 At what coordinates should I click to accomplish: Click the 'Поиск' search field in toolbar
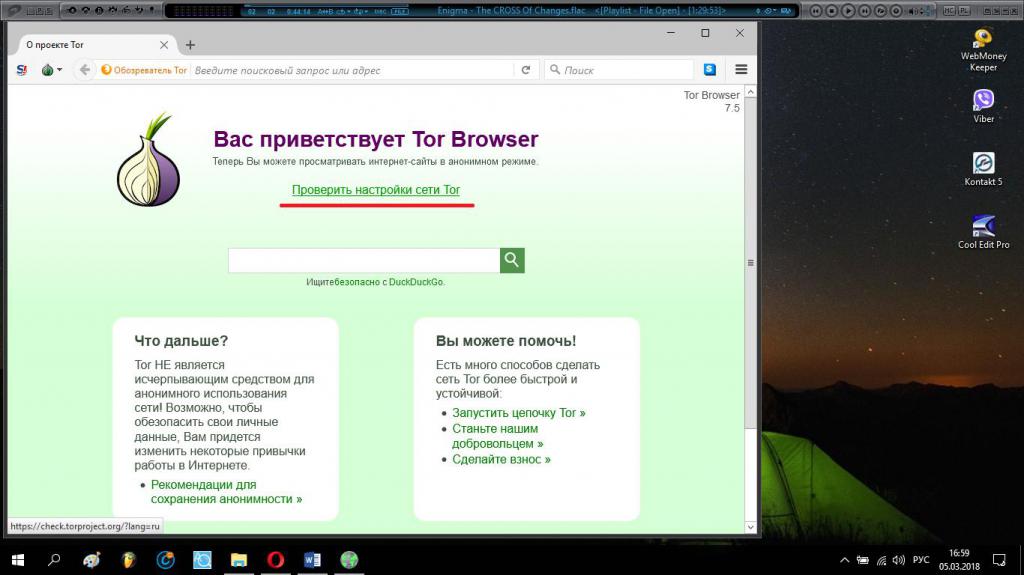point(618,70)
